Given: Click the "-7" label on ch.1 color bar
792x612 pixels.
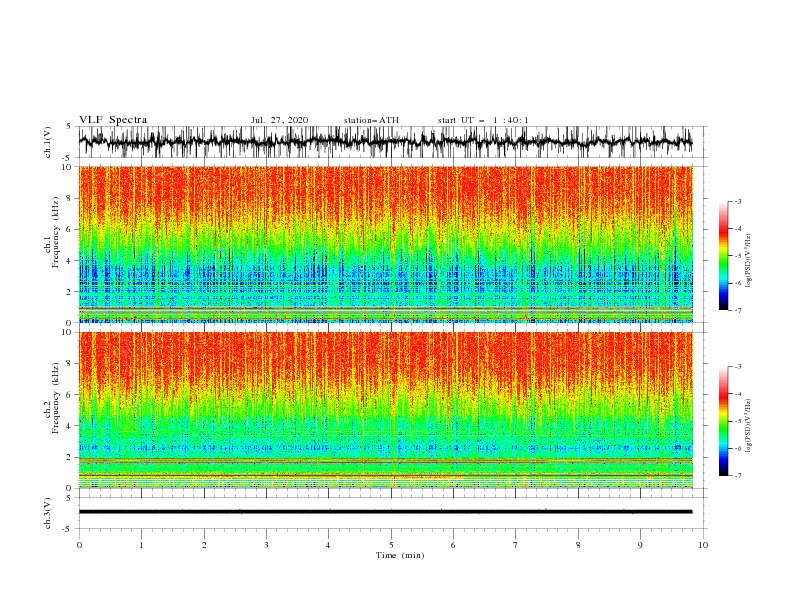Looking at the screenshot, I should pos(738,310).
